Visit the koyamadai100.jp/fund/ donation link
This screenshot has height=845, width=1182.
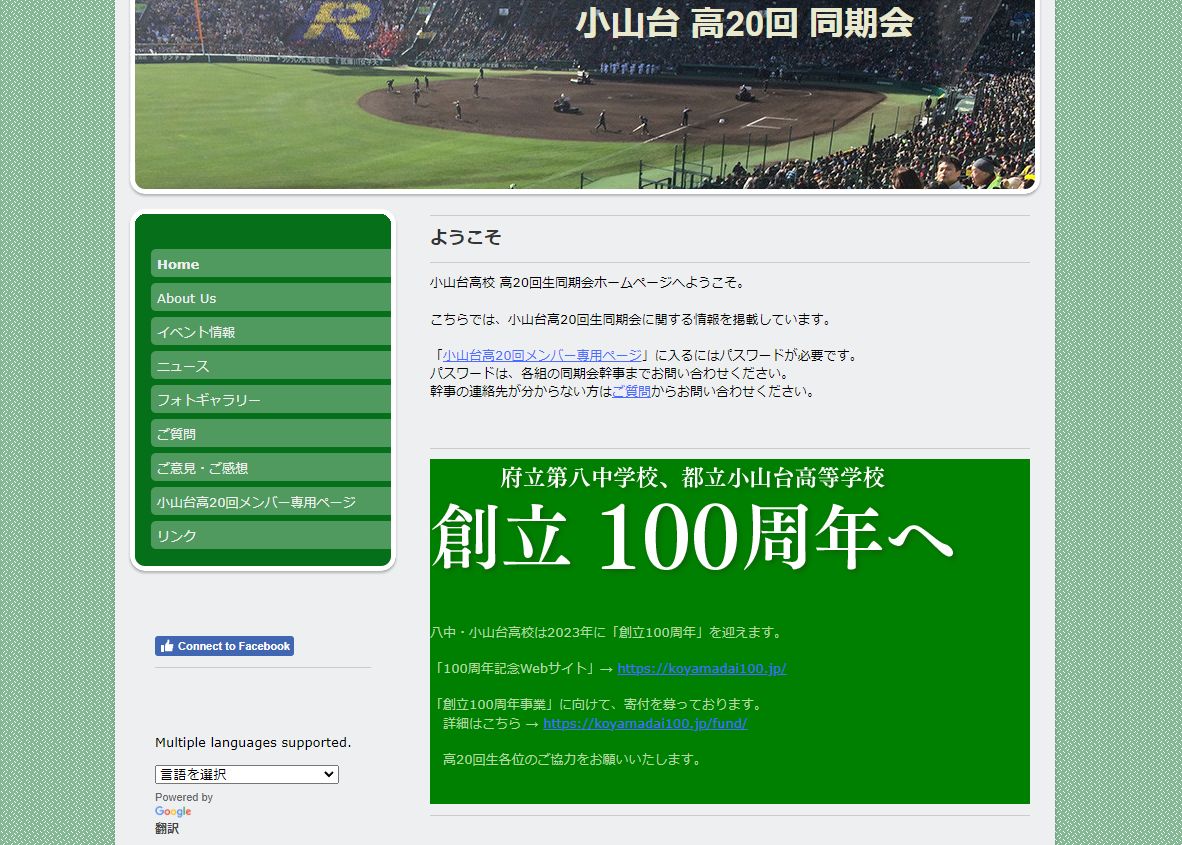[645, 723]
